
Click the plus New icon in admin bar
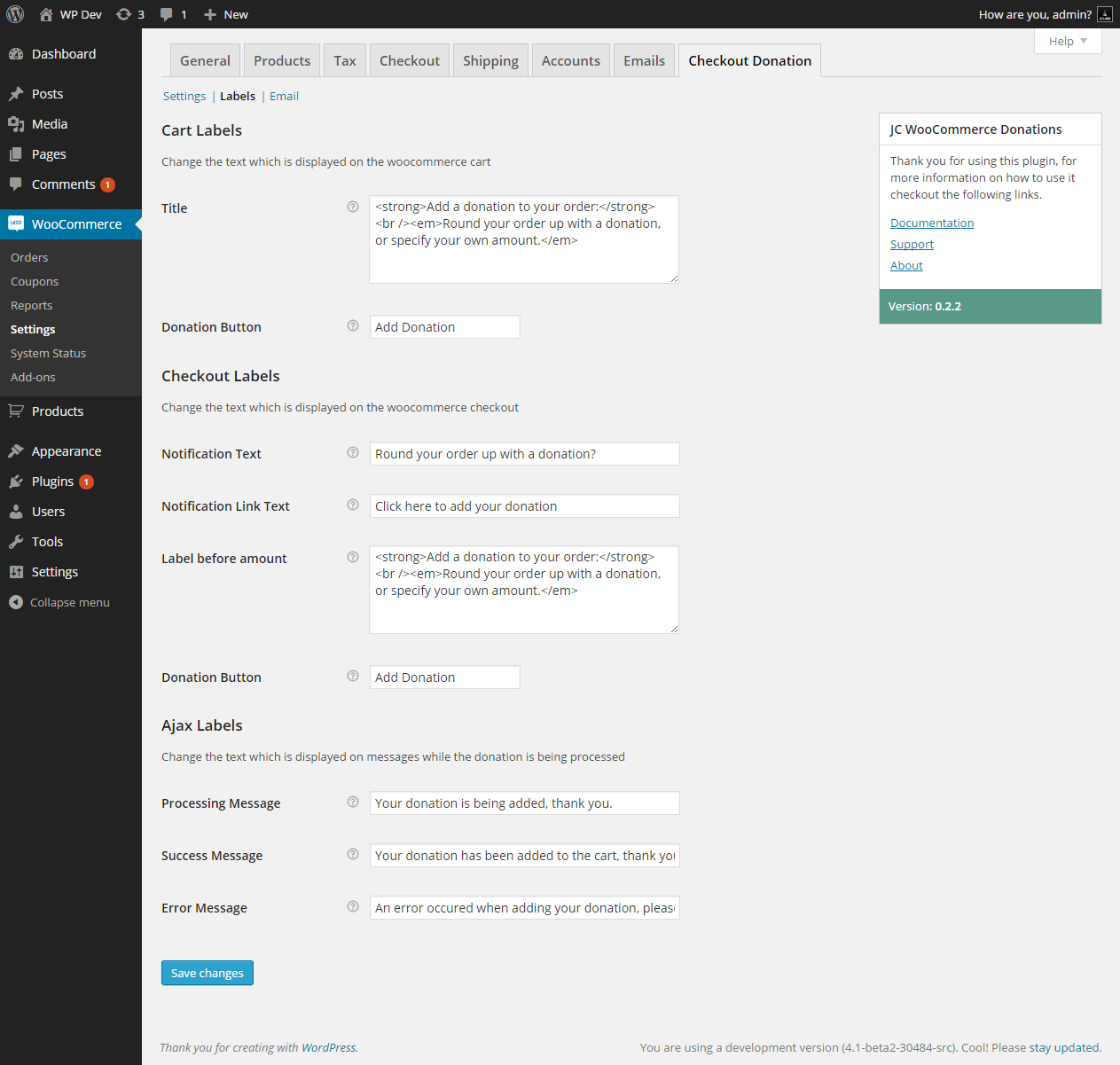pos(210,14)
